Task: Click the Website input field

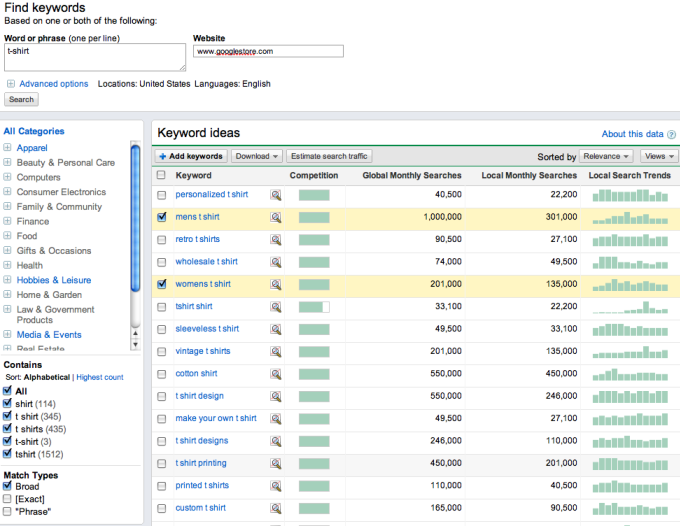Action: click(268, 51)
